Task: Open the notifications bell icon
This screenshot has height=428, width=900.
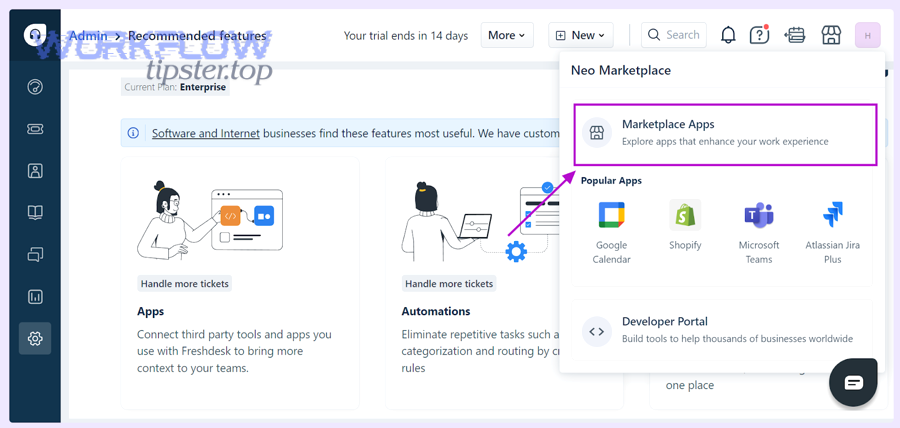Action: point(728,35)
